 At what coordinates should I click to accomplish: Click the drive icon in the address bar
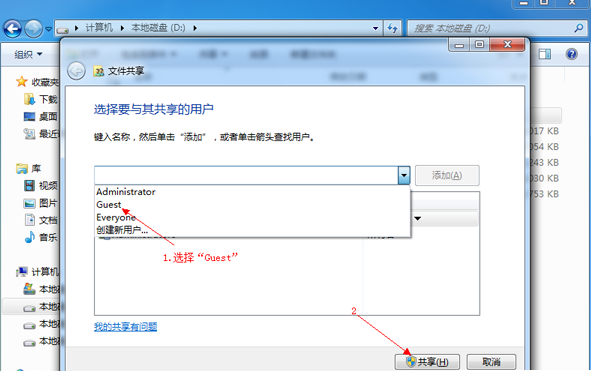[63, 29]
